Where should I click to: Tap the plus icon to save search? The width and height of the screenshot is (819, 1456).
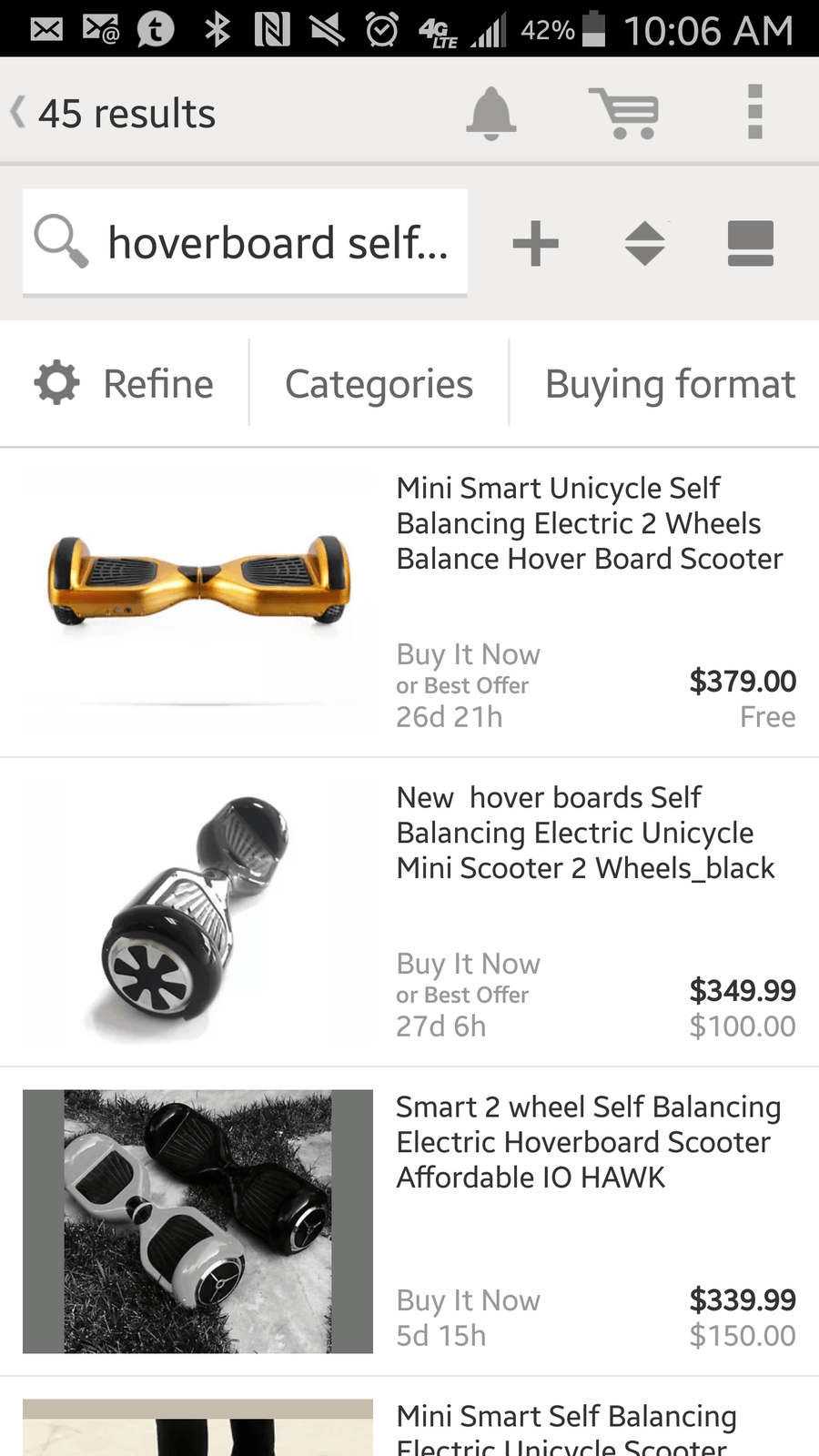pyautogui.click(x=535, y=244)
